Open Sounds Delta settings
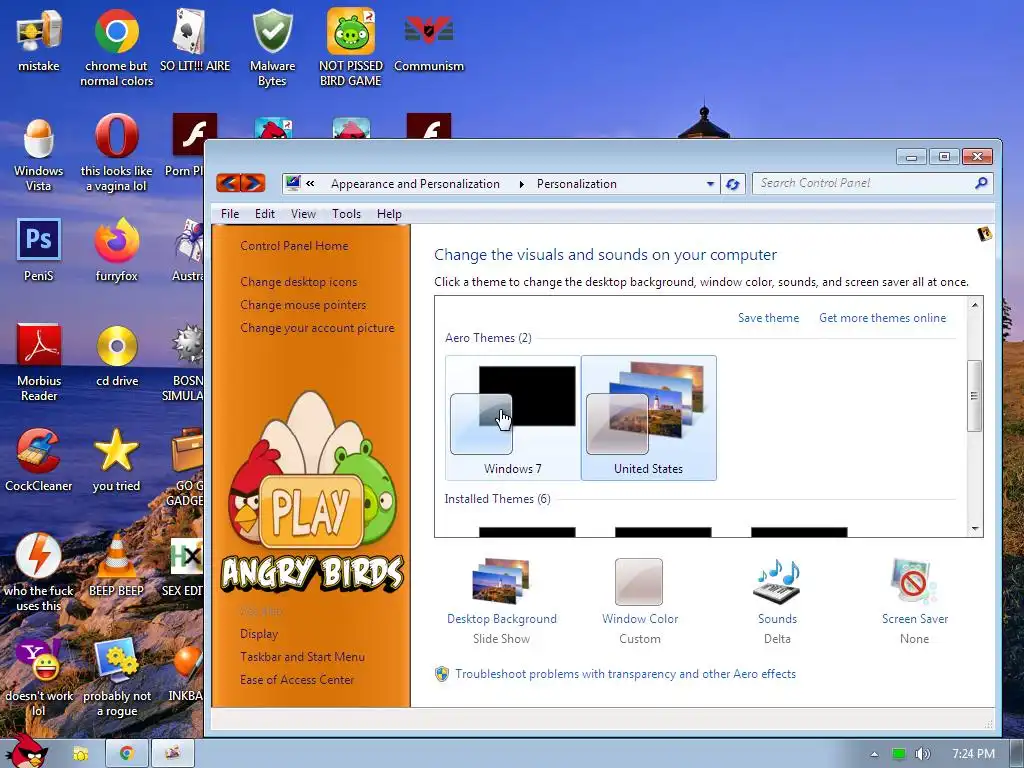 777,601
